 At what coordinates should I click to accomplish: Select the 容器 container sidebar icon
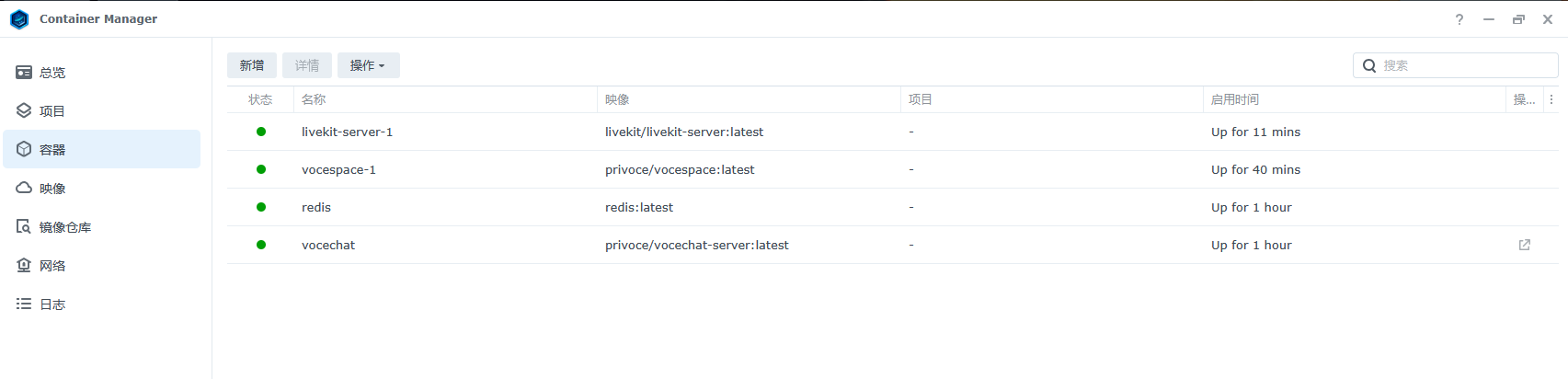pyautogui.click(x=24, y=150)
